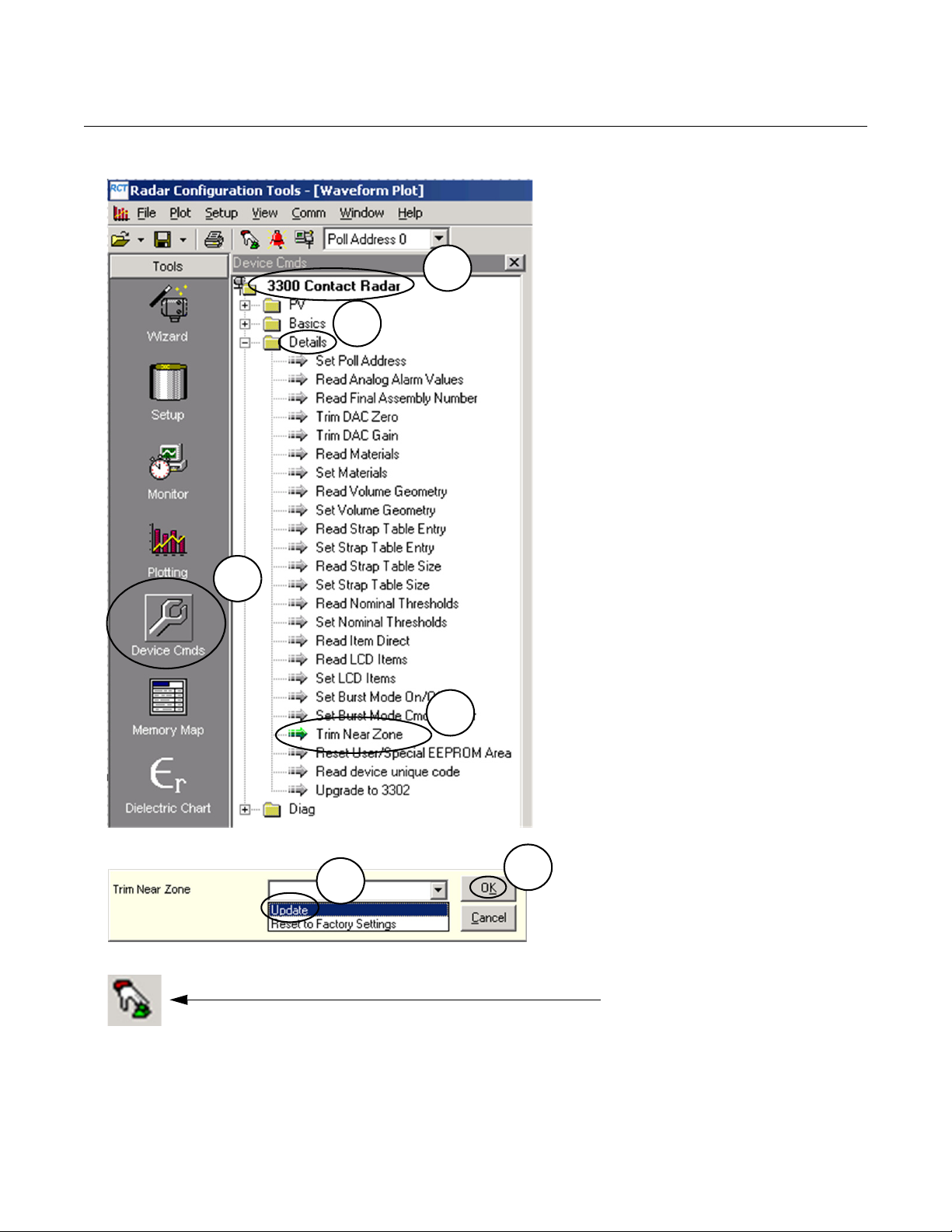Click the PV folder icon

click(272, 305)
